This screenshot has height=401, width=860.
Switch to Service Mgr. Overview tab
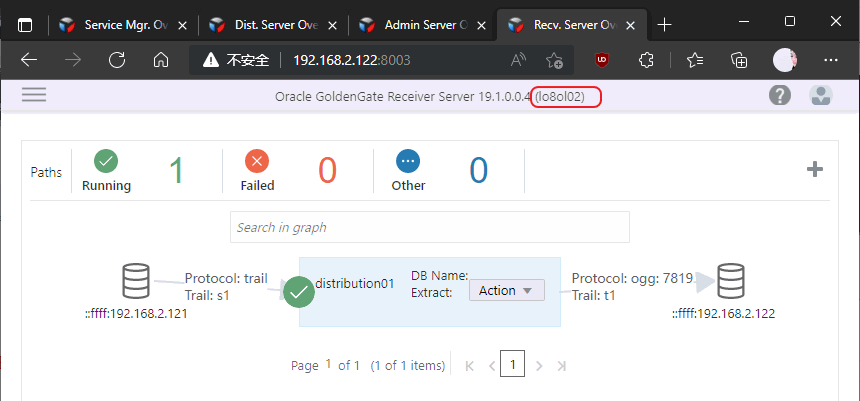pyautogui.click(x=125, y=25)
